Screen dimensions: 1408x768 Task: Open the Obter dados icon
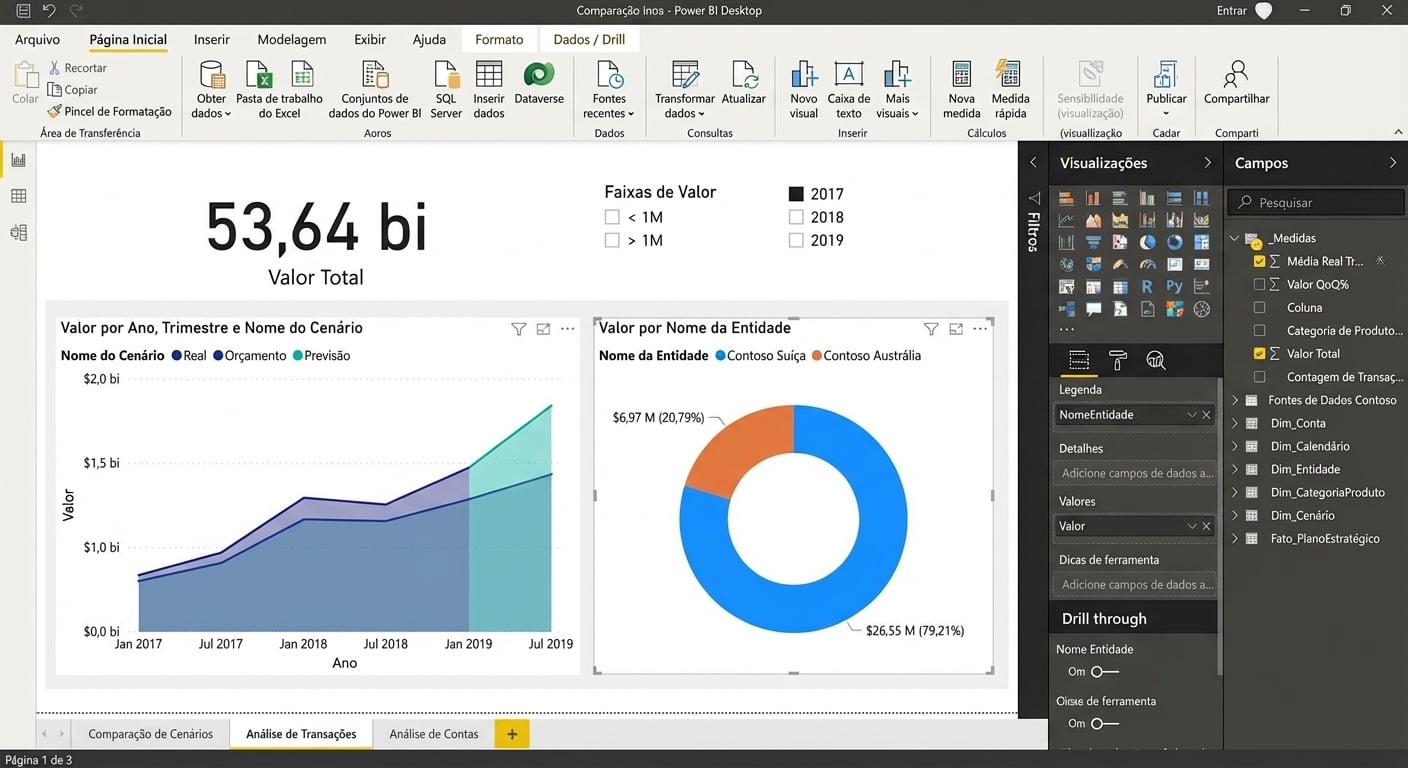pyautogui.click(x=211, y=76)
